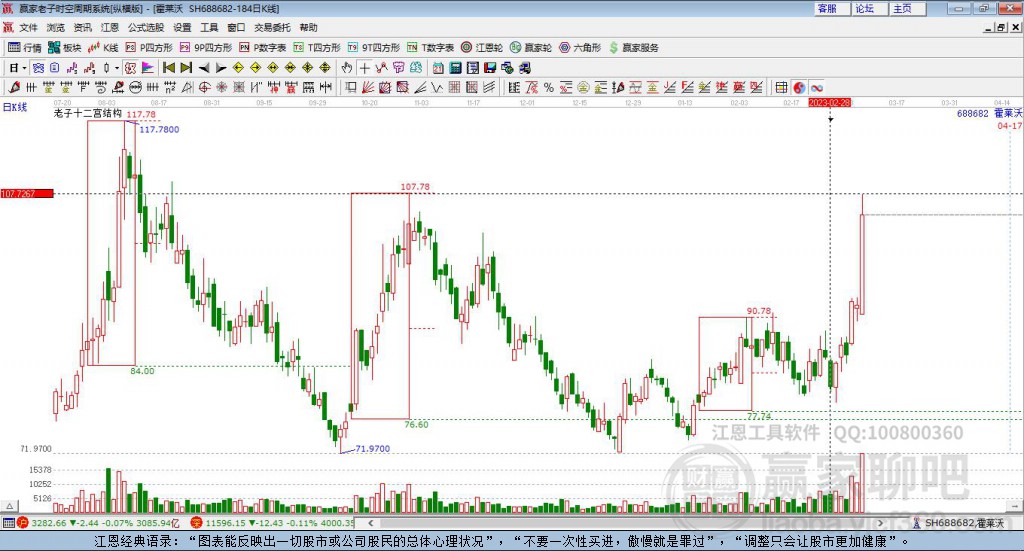
Task: Open 赢家服务 with the dollar icon
Action: point(633,48)
